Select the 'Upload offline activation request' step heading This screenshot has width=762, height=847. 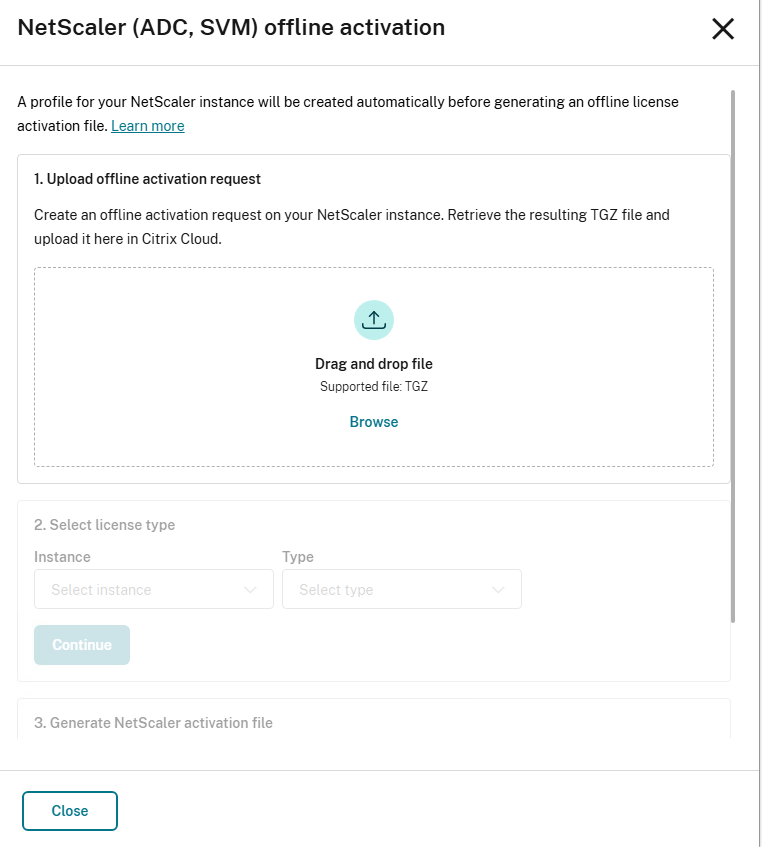pyautogui.click(x=147, y=179)
